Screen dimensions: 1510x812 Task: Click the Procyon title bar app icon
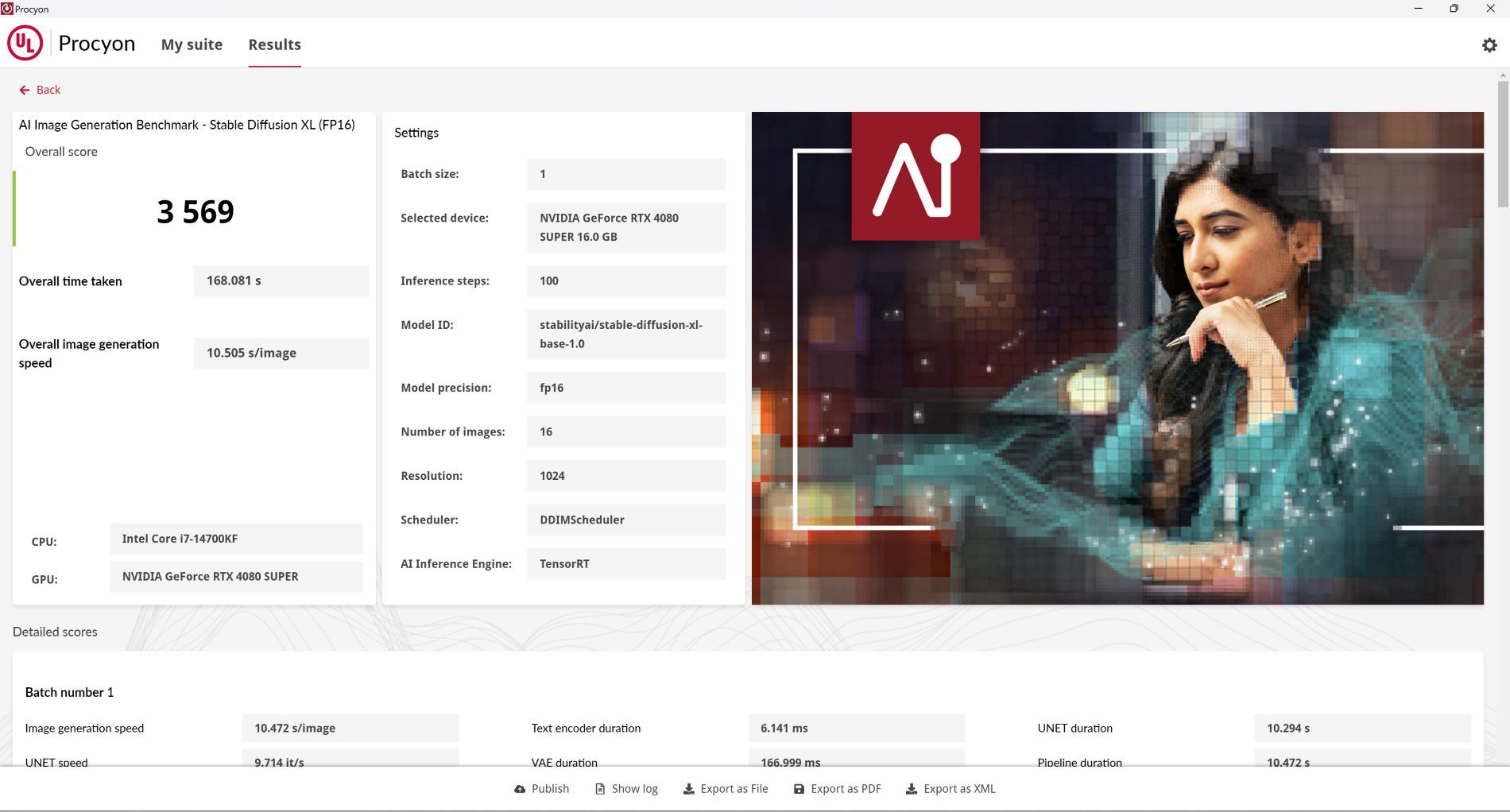tap(7, 9)
